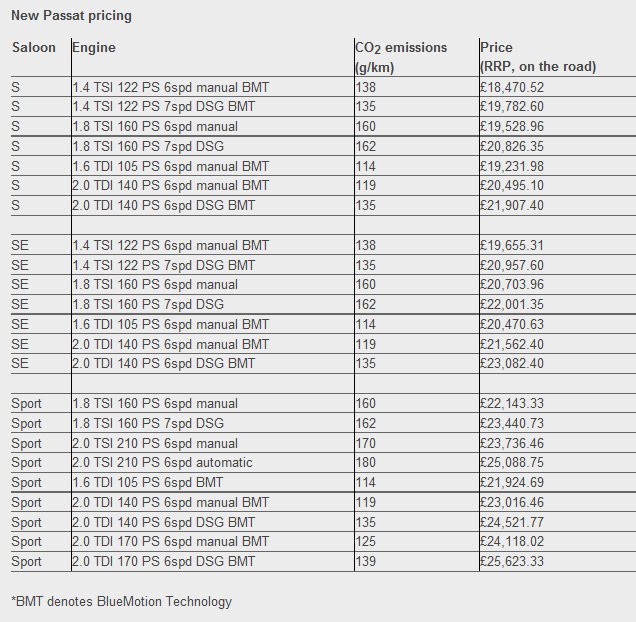Select Sport 1.8 TSI 160 PS 6spd manual engine
Viewport: 636px width, 622px height.
[x=155, y=403]
